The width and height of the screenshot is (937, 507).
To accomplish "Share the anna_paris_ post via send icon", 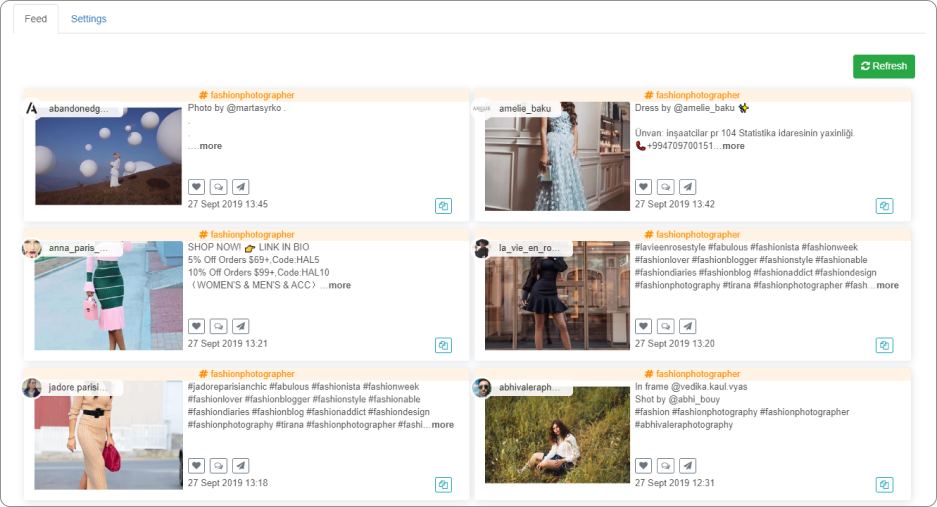I will [241, 326].
